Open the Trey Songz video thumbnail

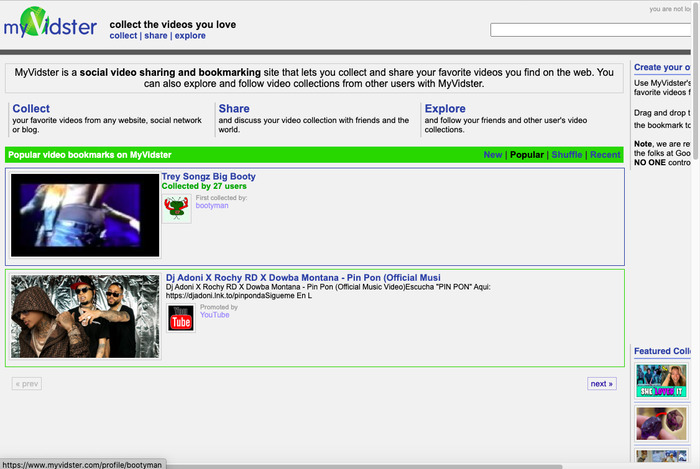85,215
